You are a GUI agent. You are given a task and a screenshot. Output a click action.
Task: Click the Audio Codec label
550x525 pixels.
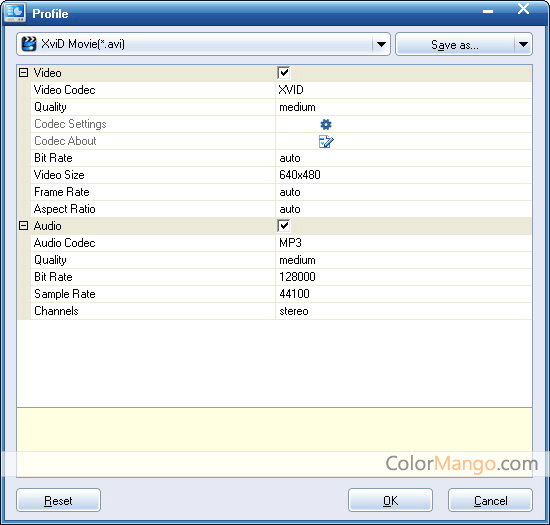click(x=65, y=243)
